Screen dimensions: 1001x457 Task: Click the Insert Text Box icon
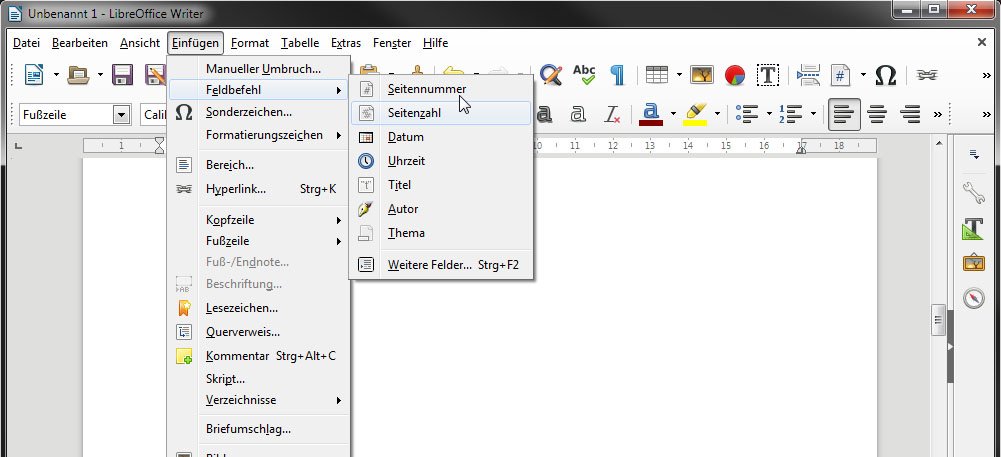(768, 75)
